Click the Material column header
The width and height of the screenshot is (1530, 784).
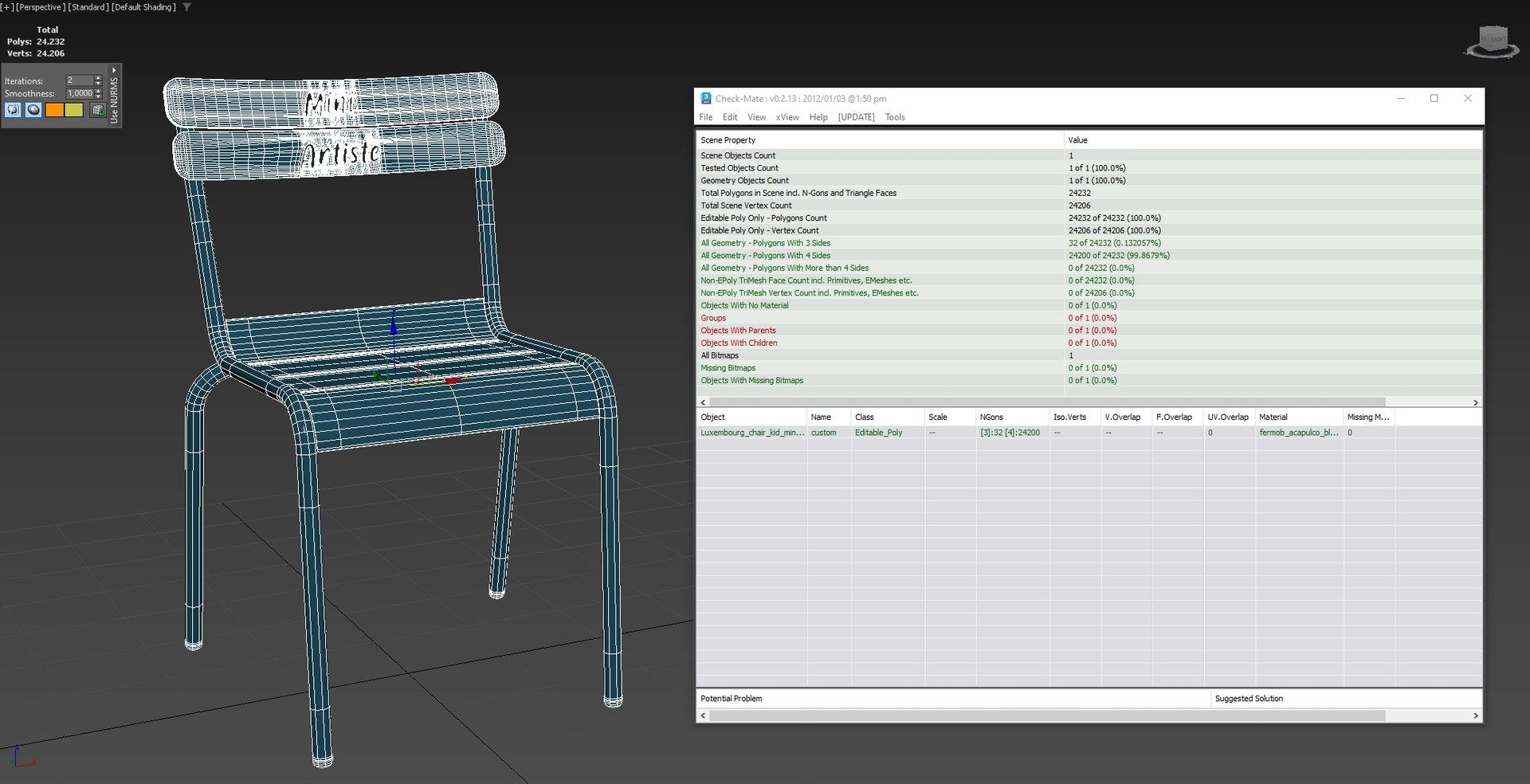pyautogui.click(x=1299, y=417)
